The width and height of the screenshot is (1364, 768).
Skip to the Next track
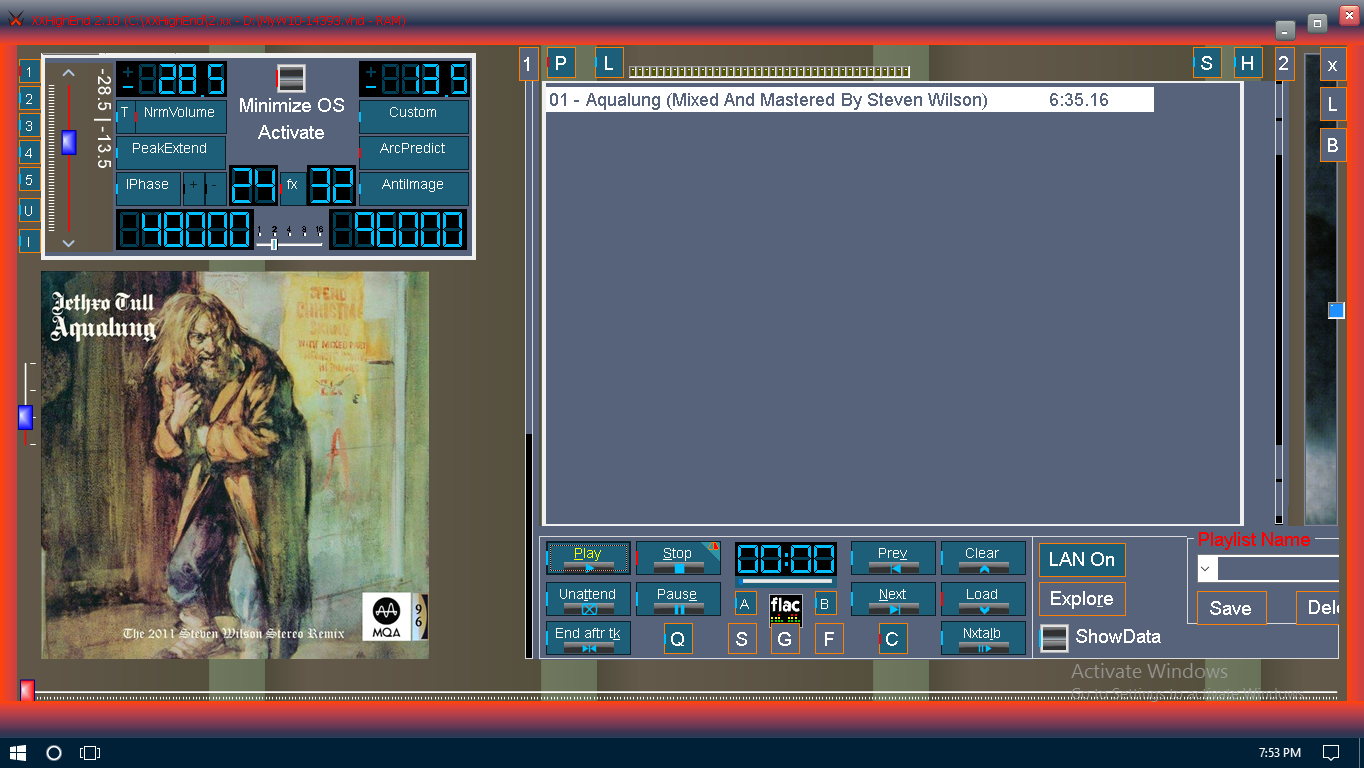[893, 598]
